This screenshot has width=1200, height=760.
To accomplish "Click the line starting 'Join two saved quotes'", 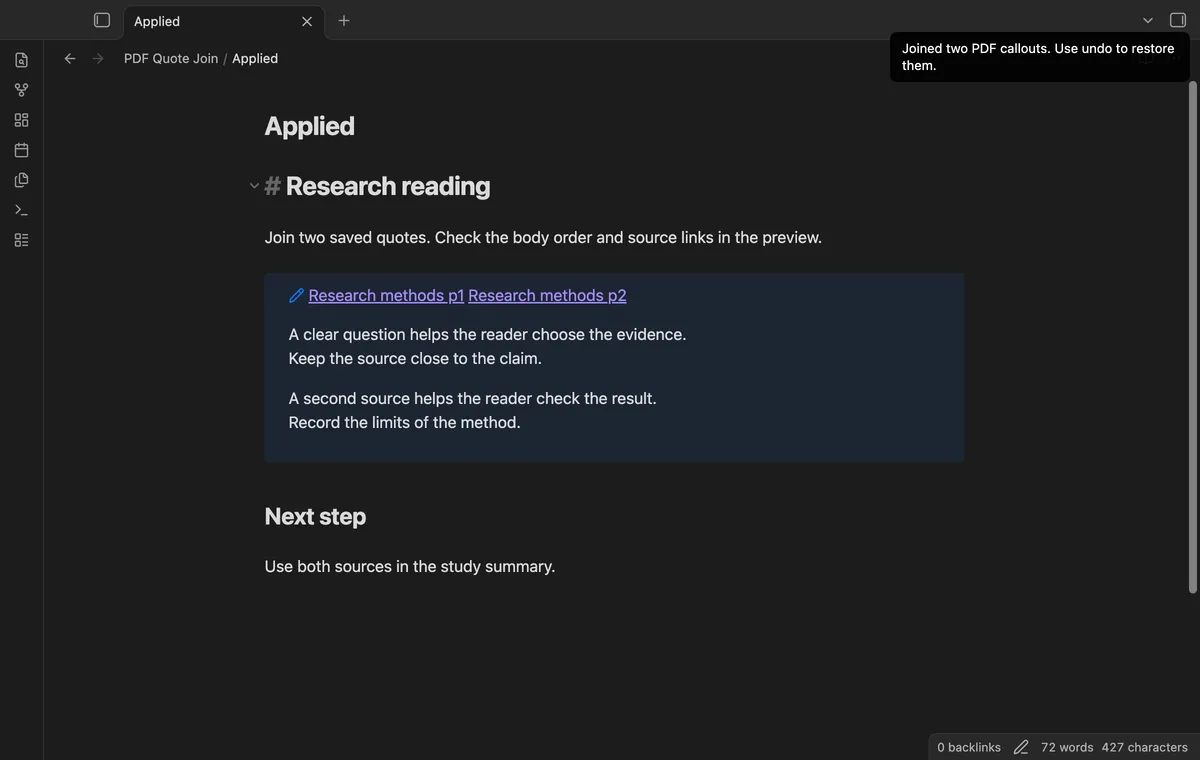I will click(x=543, y=238).
